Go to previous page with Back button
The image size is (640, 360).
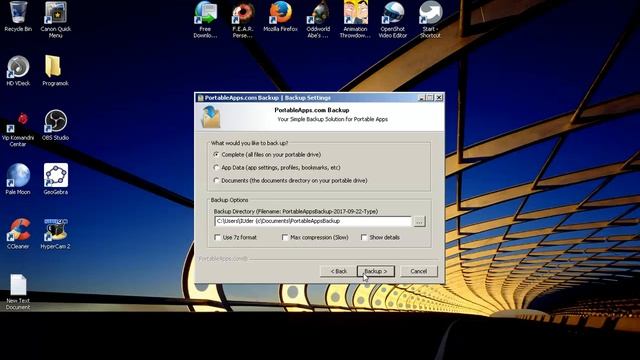[x=338, y=271]
